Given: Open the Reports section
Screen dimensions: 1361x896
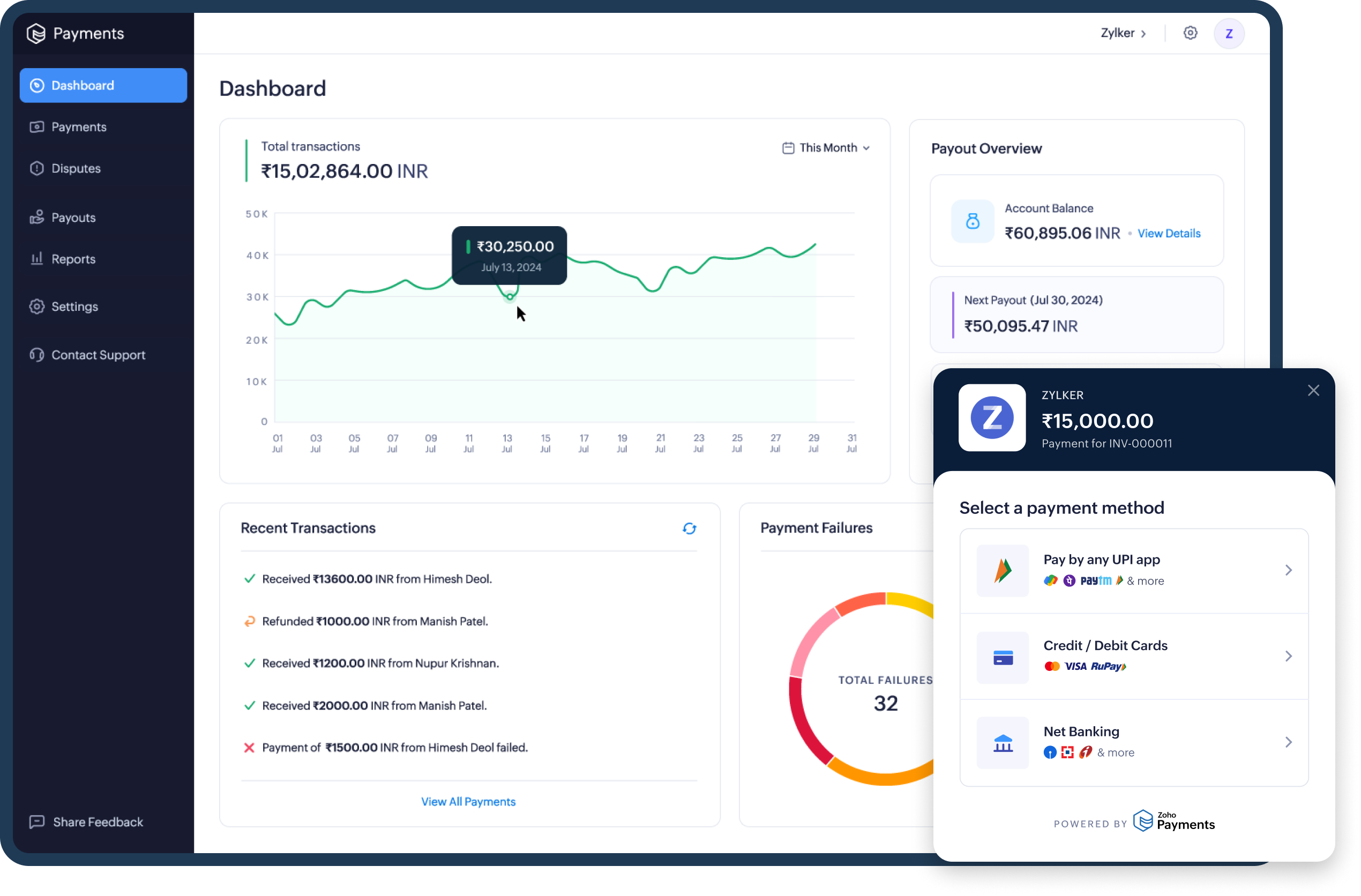Looking at the screenshot, I should tap(73, 259).
